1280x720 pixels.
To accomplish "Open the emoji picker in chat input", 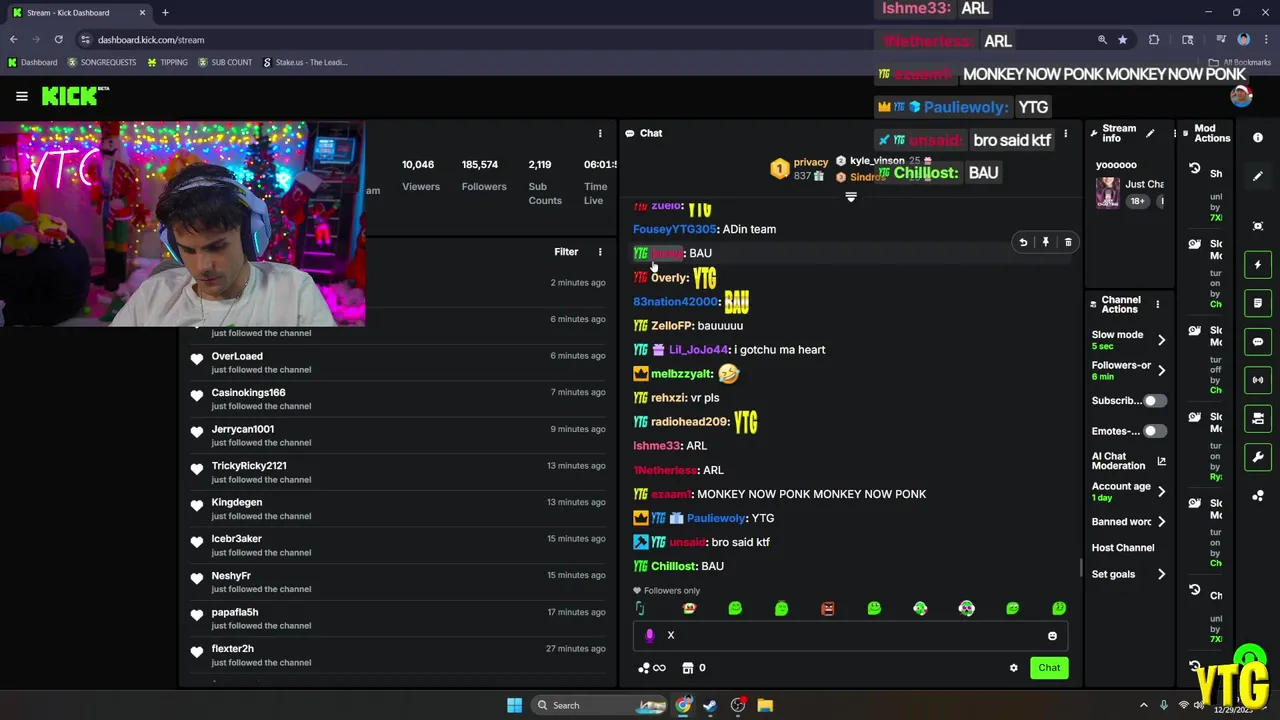I will 1052,636.
